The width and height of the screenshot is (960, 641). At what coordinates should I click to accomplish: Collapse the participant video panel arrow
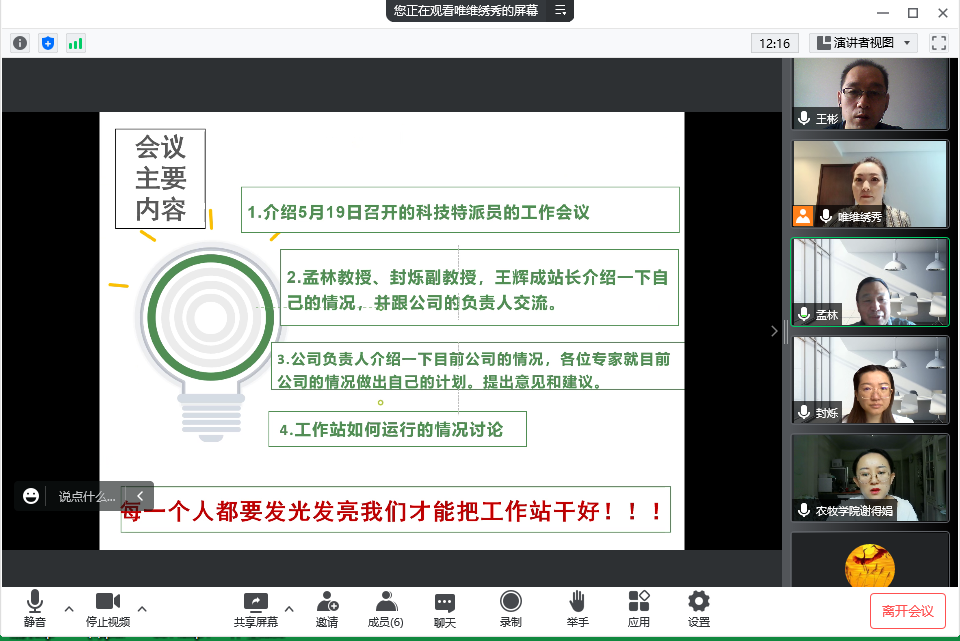[774, 331]
